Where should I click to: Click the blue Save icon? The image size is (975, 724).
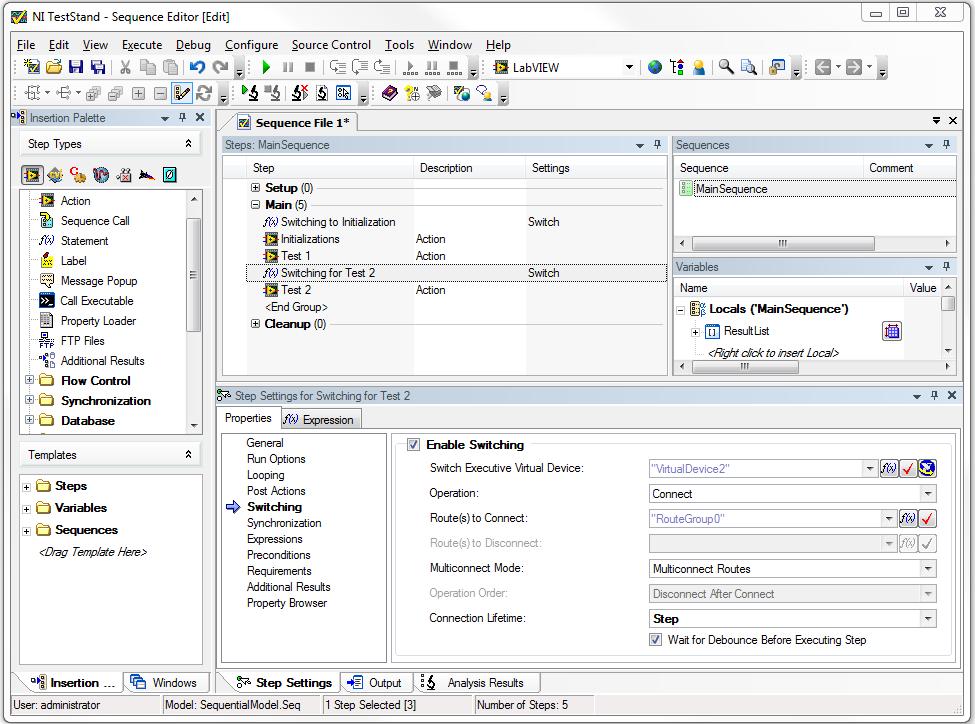point(76,67)
